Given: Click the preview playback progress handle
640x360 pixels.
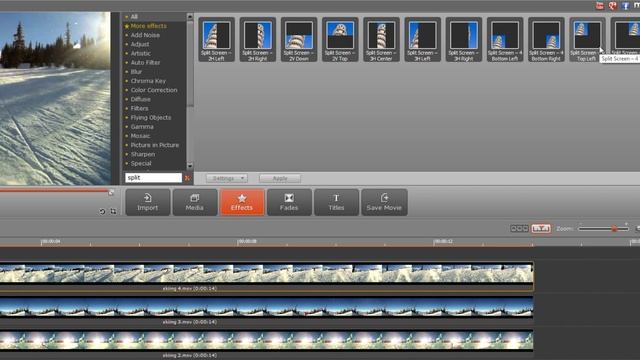Looking at the screenshot, I should 111,192.
